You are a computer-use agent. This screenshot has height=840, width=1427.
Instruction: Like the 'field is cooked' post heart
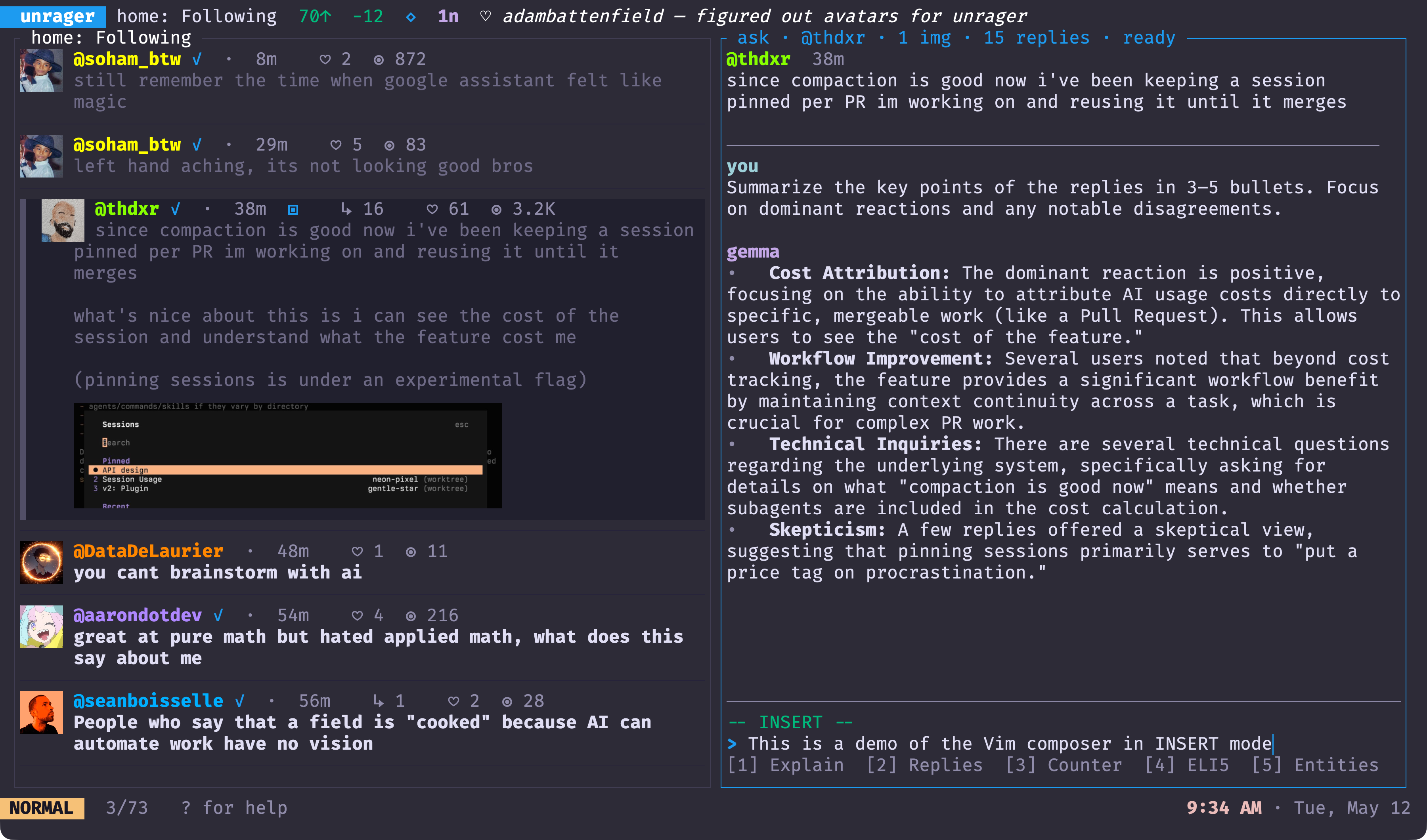(453, 701)
